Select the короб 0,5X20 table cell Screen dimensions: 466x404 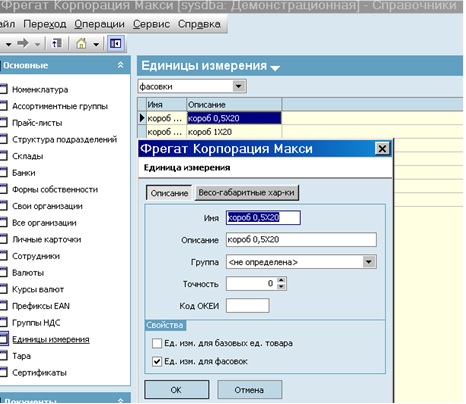click(234, 118)
